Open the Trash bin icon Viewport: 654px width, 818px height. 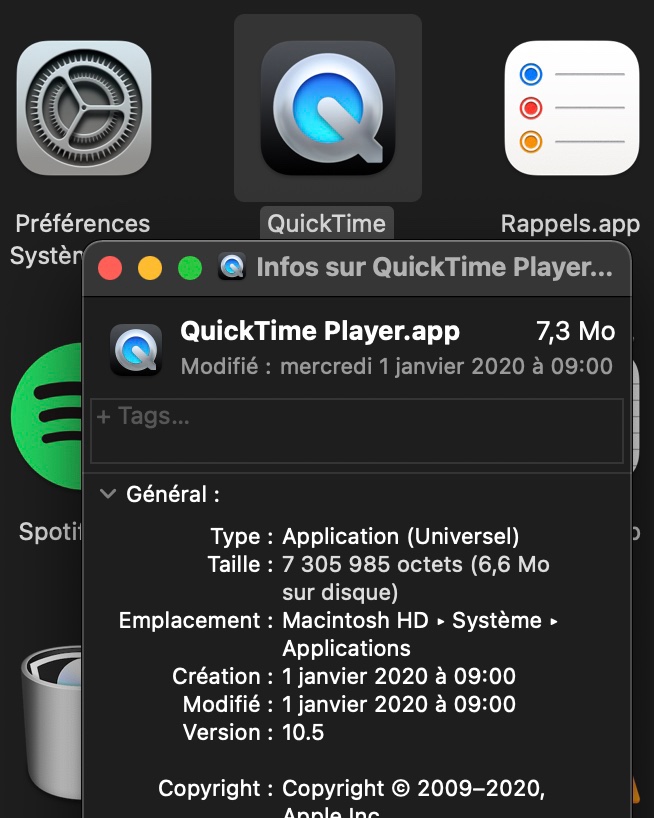pos(52,725)
